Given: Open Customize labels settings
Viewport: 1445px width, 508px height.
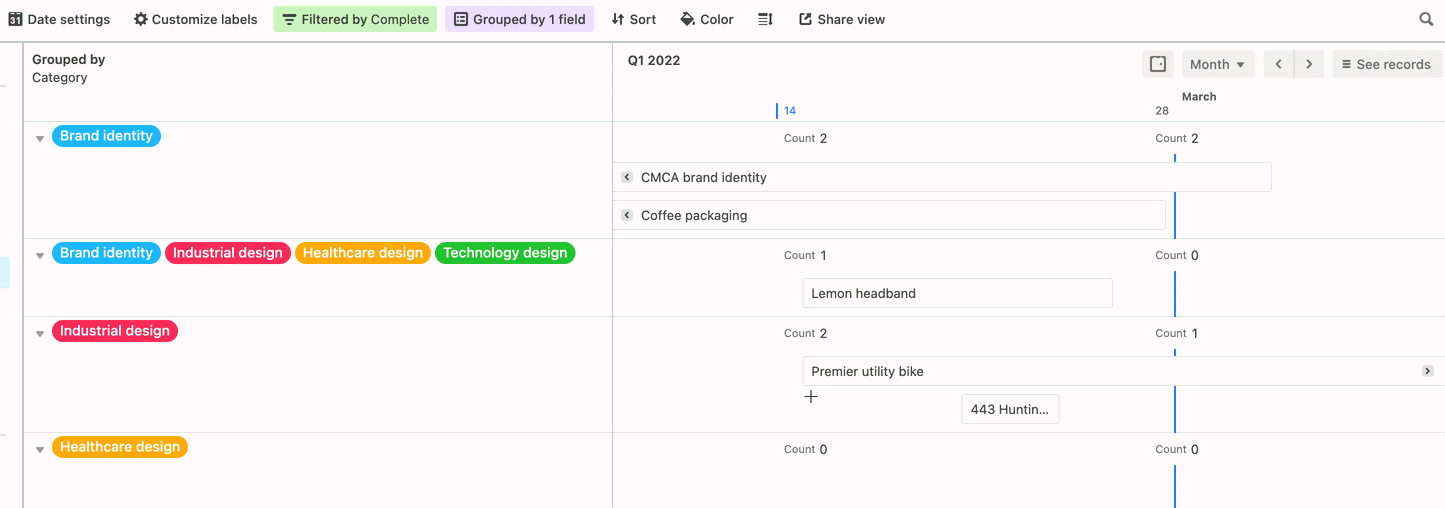Looking at the screenshot, I should tap(196, 19).
